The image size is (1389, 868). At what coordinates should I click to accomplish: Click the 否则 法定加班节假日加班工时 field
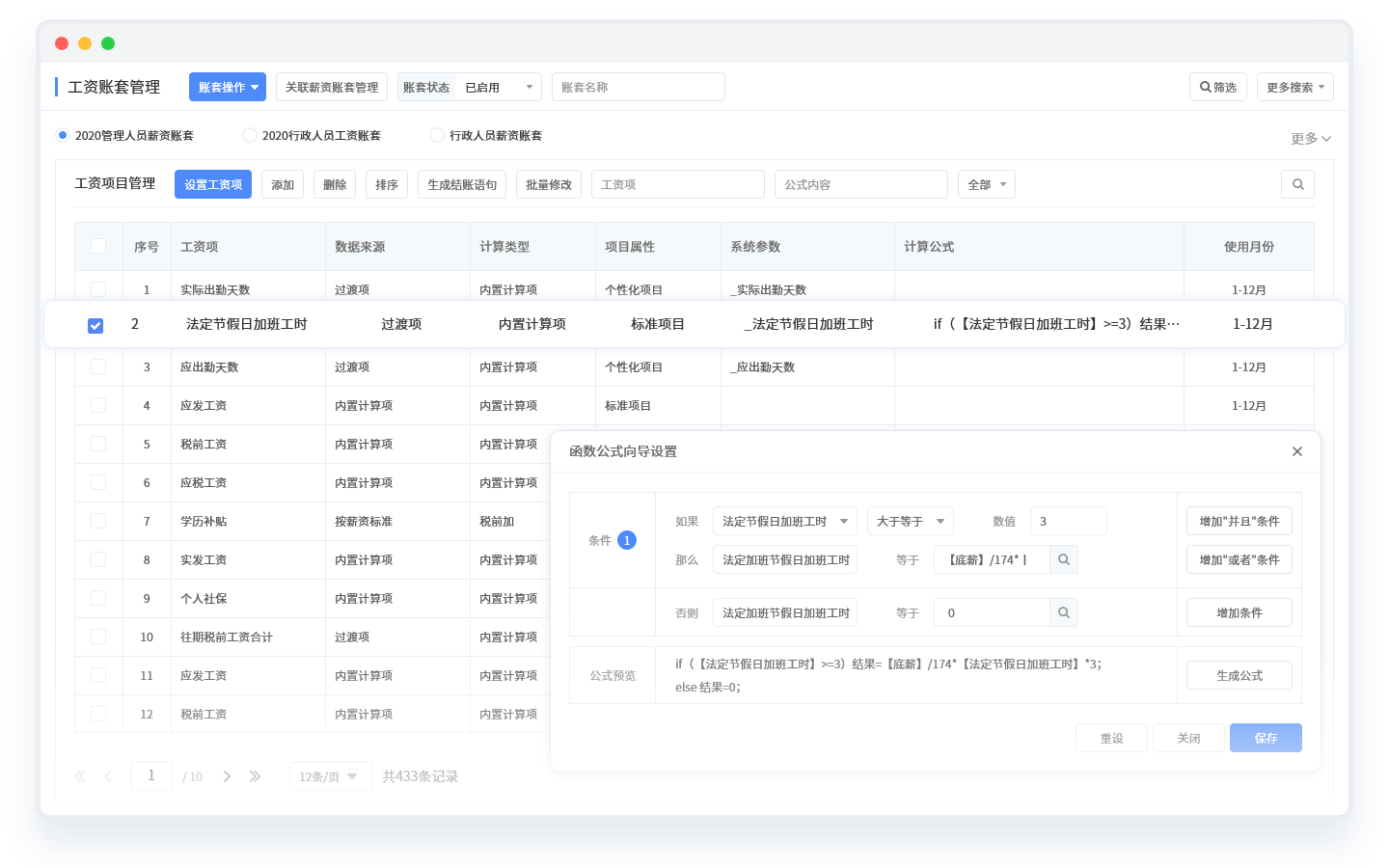[785, 612]
